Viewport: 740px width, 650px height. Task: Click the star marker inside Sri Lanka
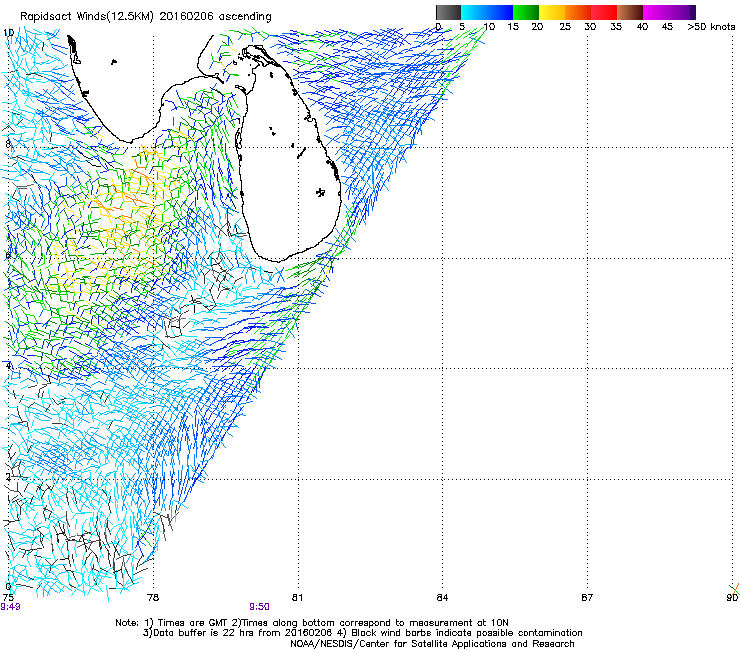[x=320, y=192]
